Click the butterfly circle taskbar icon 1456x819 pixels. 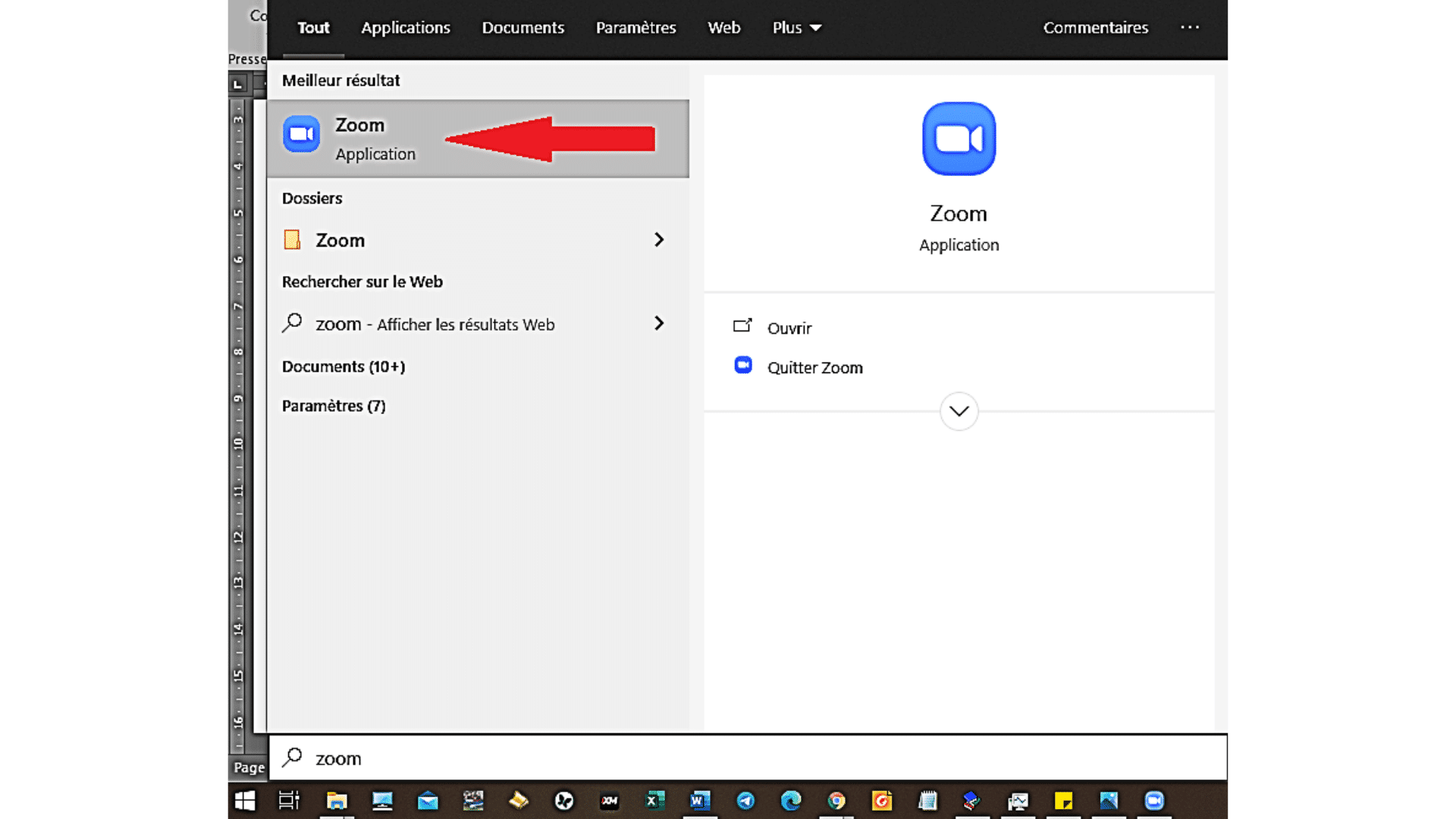[x=564, y=801]
